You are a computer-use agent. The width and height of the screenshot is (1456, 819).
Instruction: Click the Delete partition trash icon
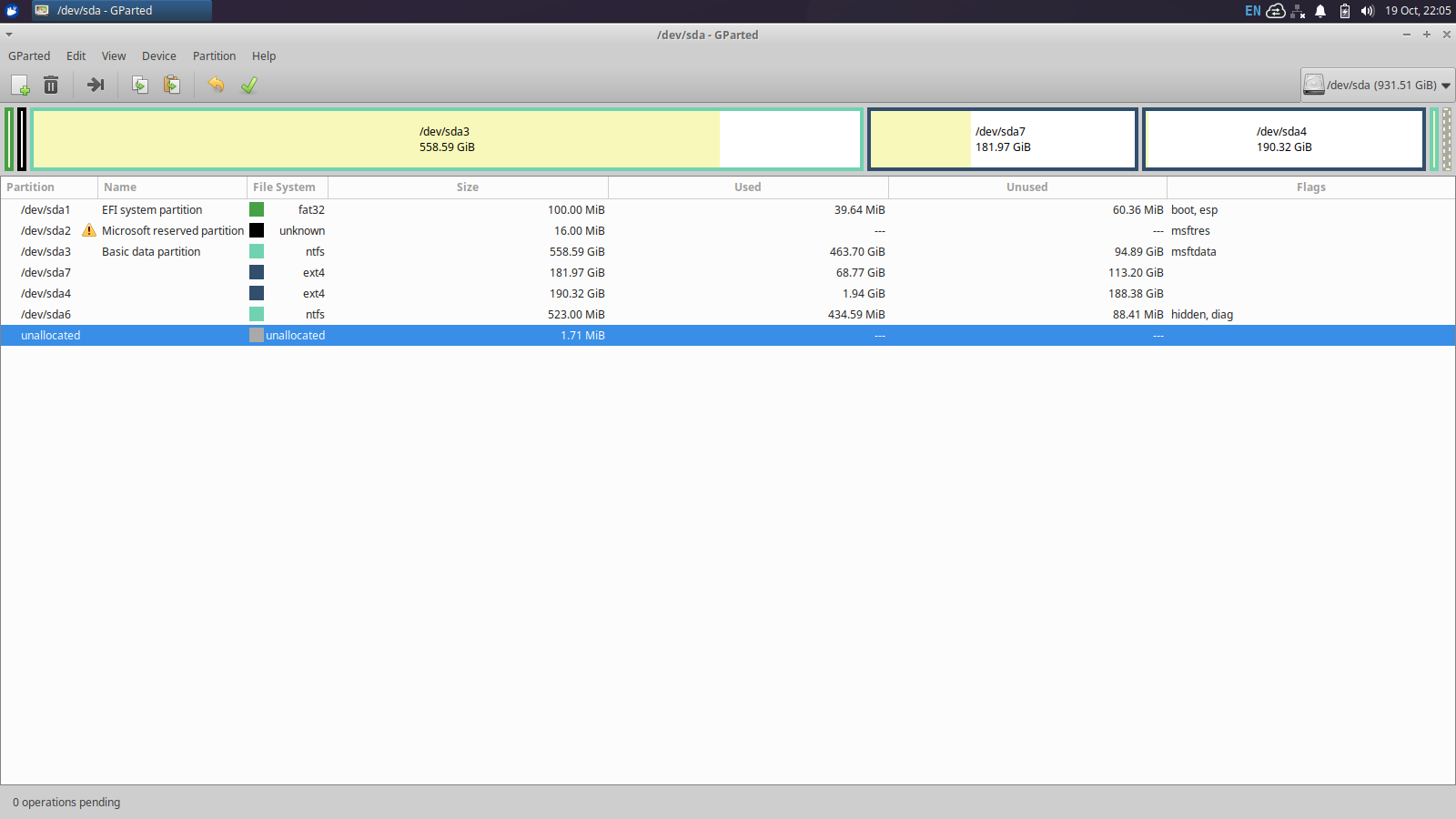click(x=51, y=86)
